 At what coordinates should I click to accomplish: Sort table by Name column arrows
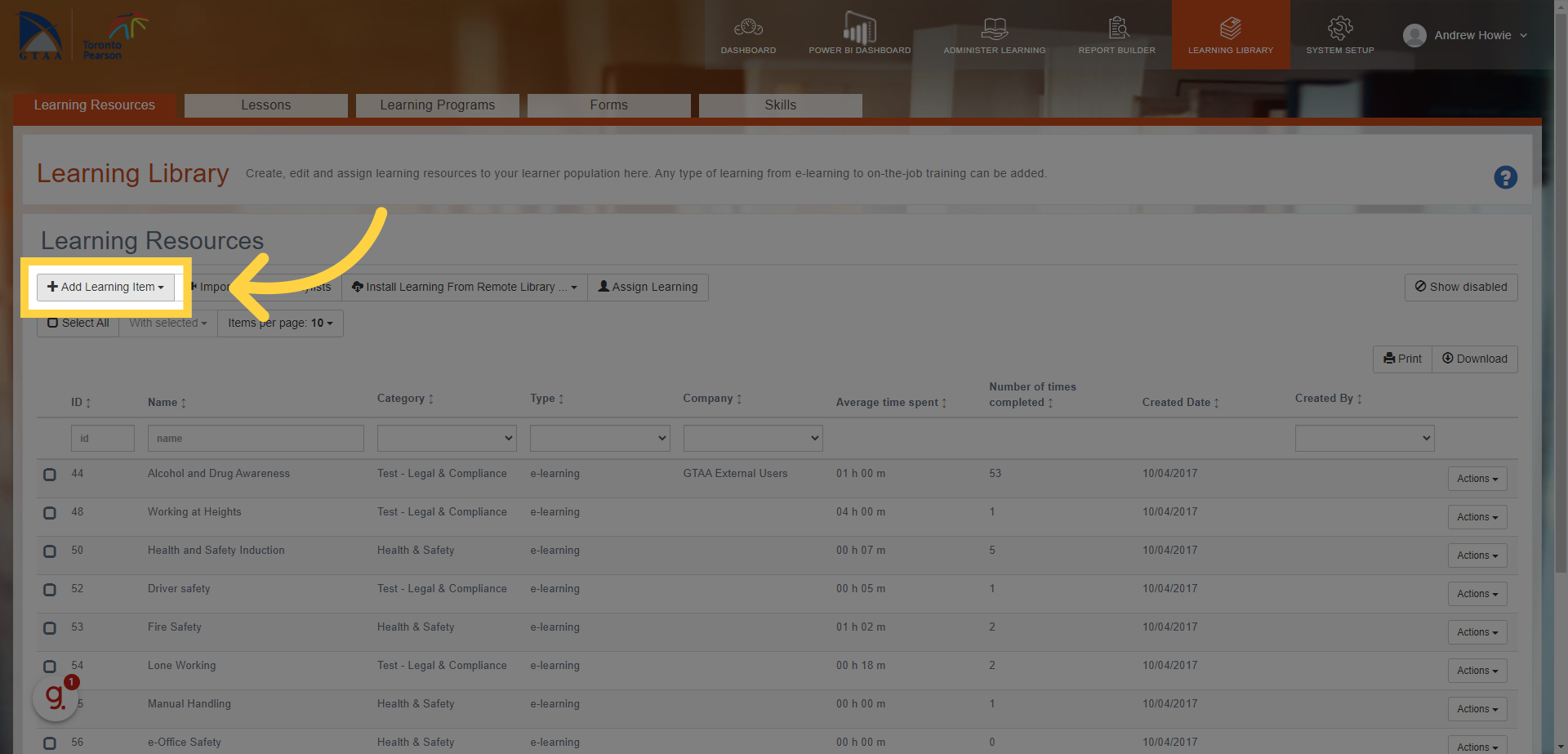(x=184, y=403)
